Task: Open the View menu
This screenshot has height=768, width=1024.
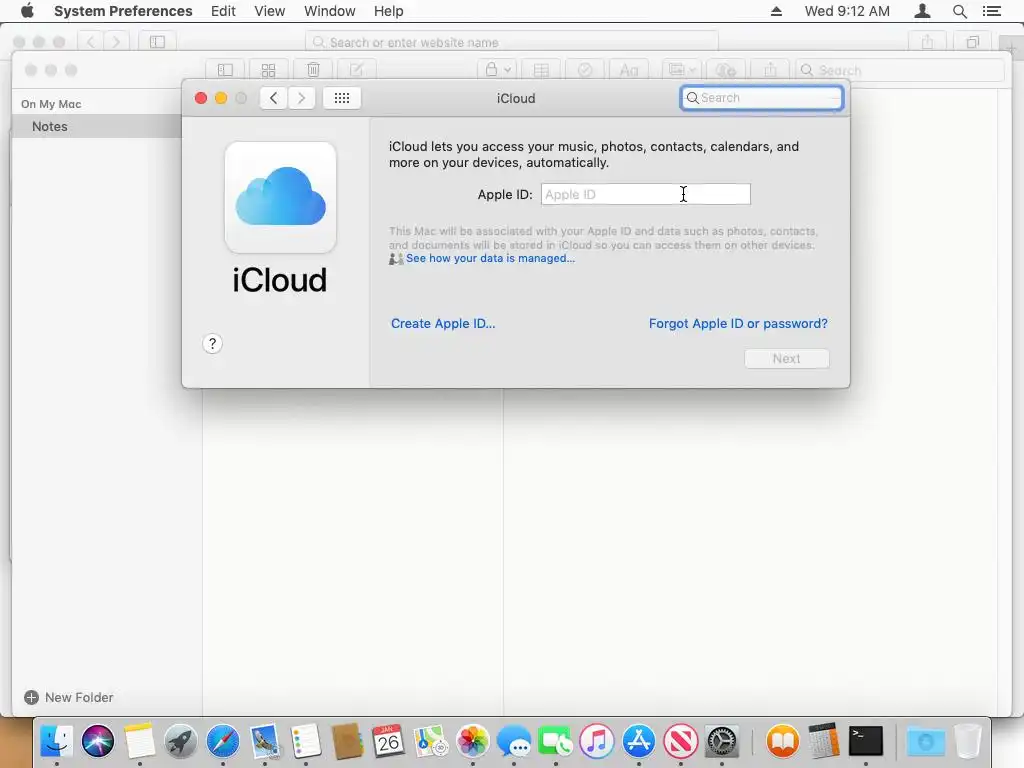Action: 269,11
